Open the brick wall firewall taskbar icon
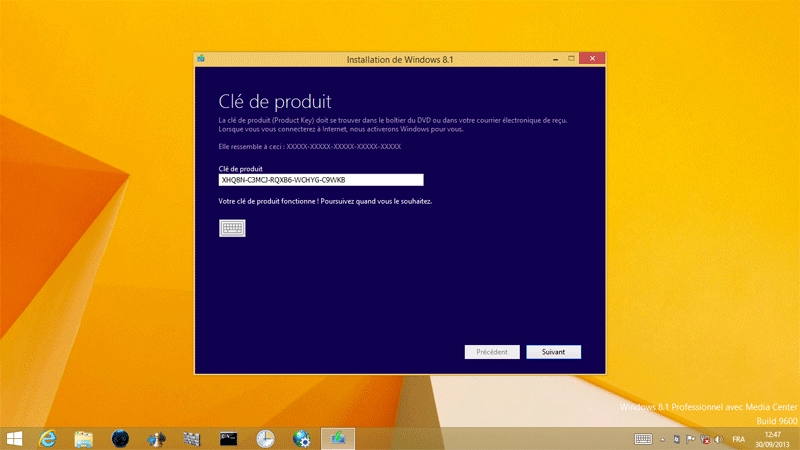800x450 pixels. point(192,438)
